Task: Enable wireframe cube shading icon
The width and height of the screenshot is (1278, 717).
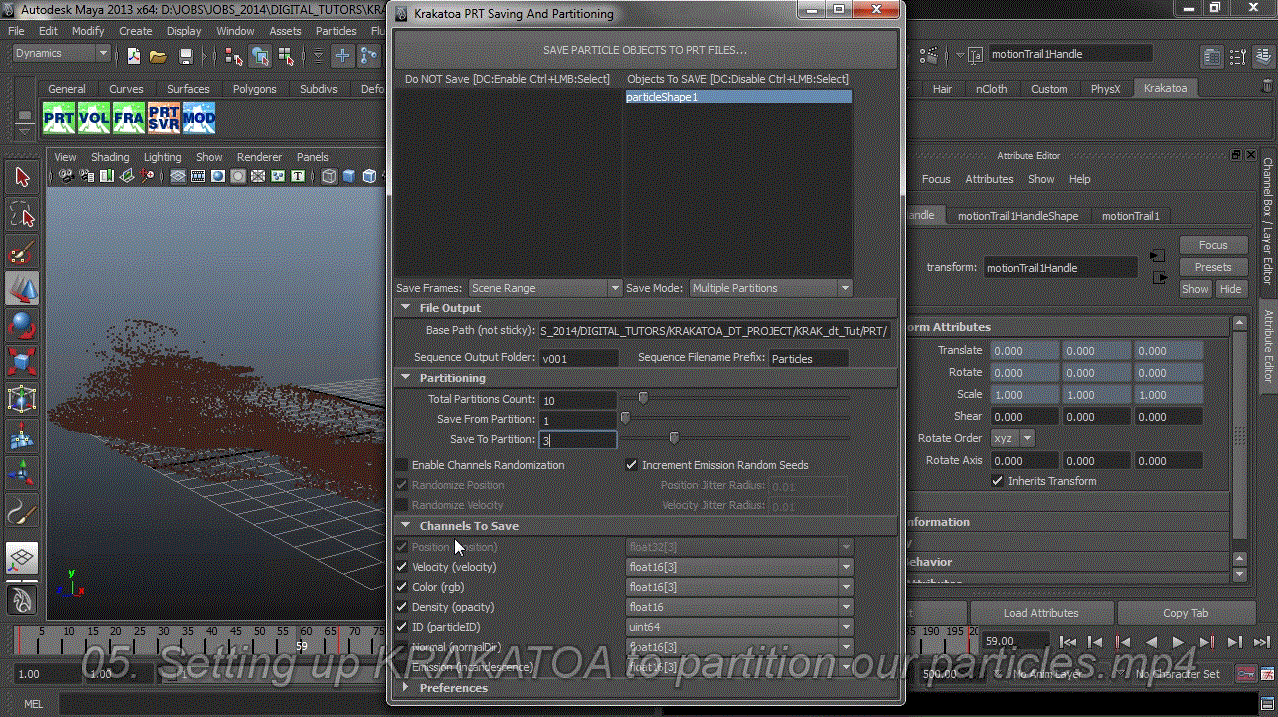Action: [329, 176]
